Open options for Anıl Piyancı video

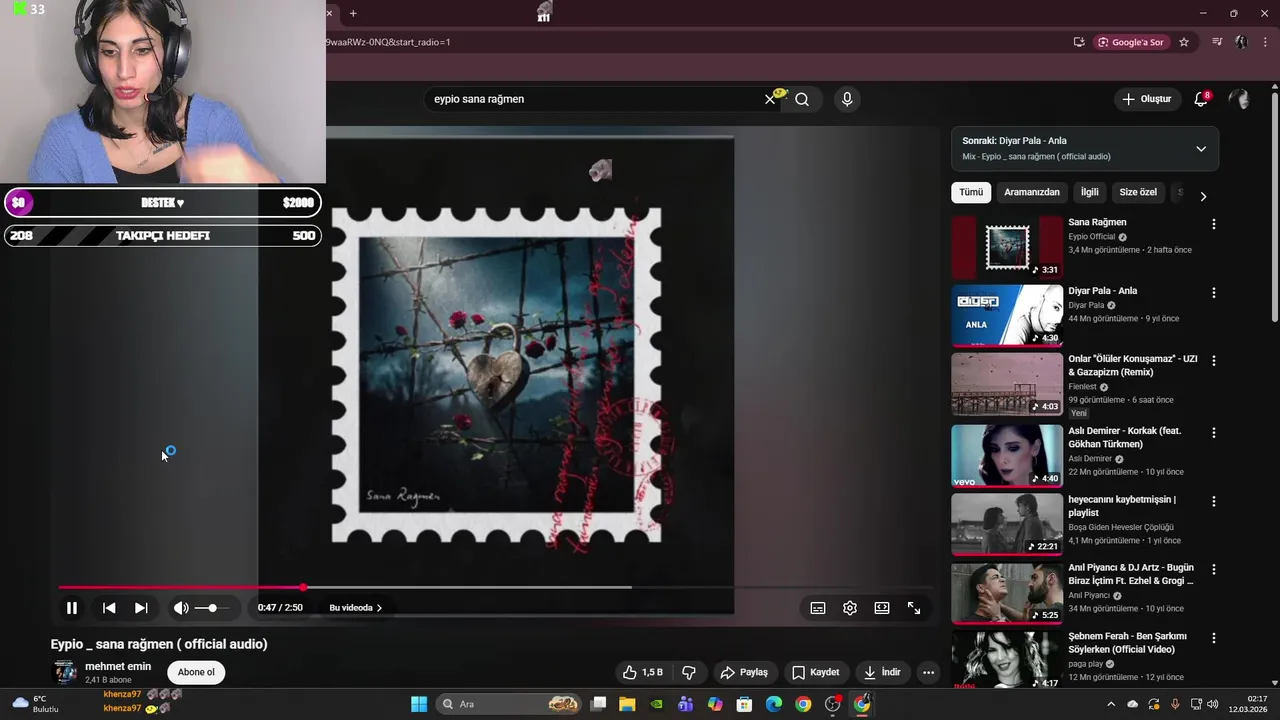tap(1214, 569)
